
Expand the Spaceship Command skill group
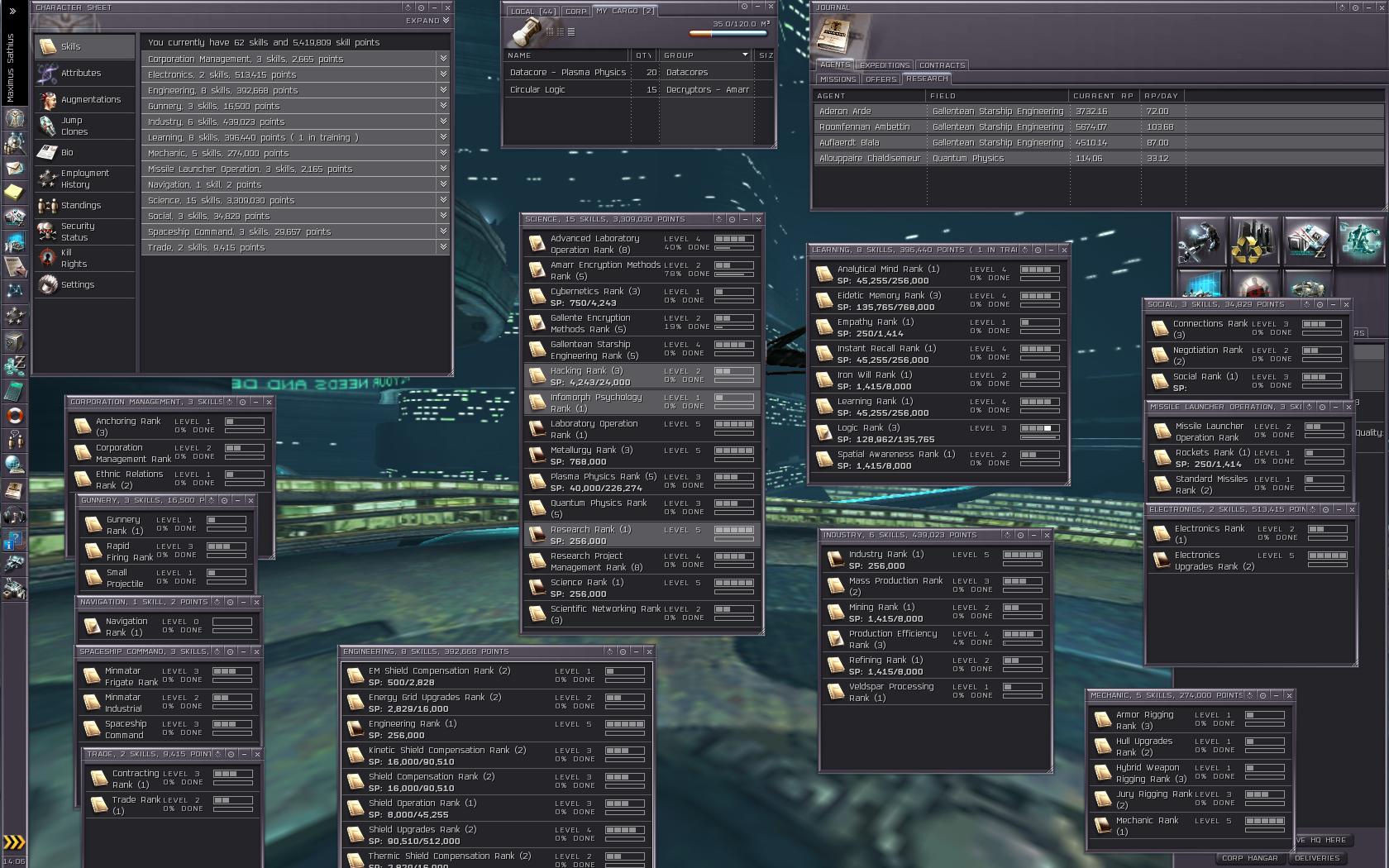[x=443, y=231]
